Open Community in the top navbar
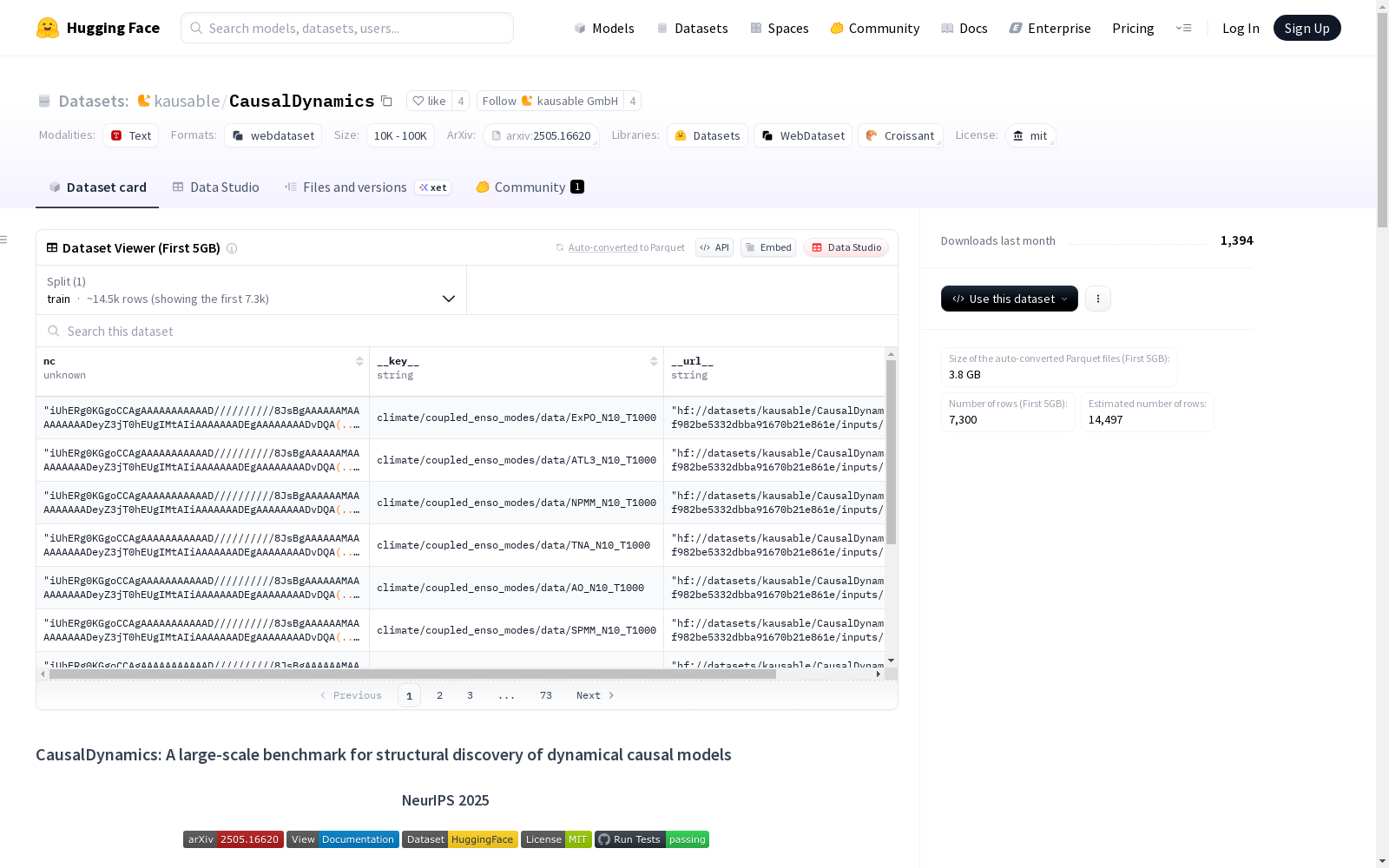The width and height of the screenshot is (1389, 868). coord(874,28)
